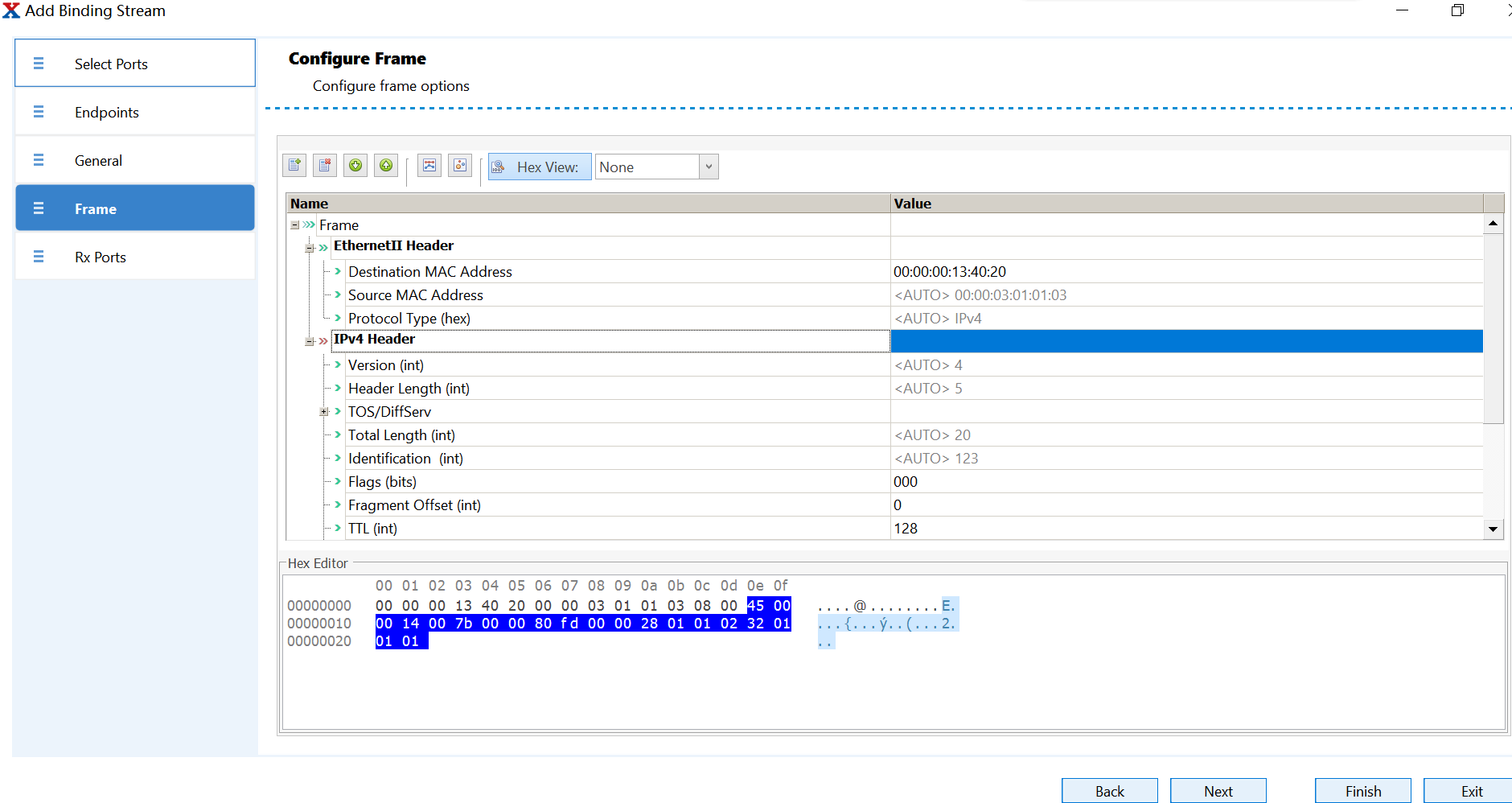This screenshot has height=803, width=1512.
Task: Click the Name column header
Action: 588,204
